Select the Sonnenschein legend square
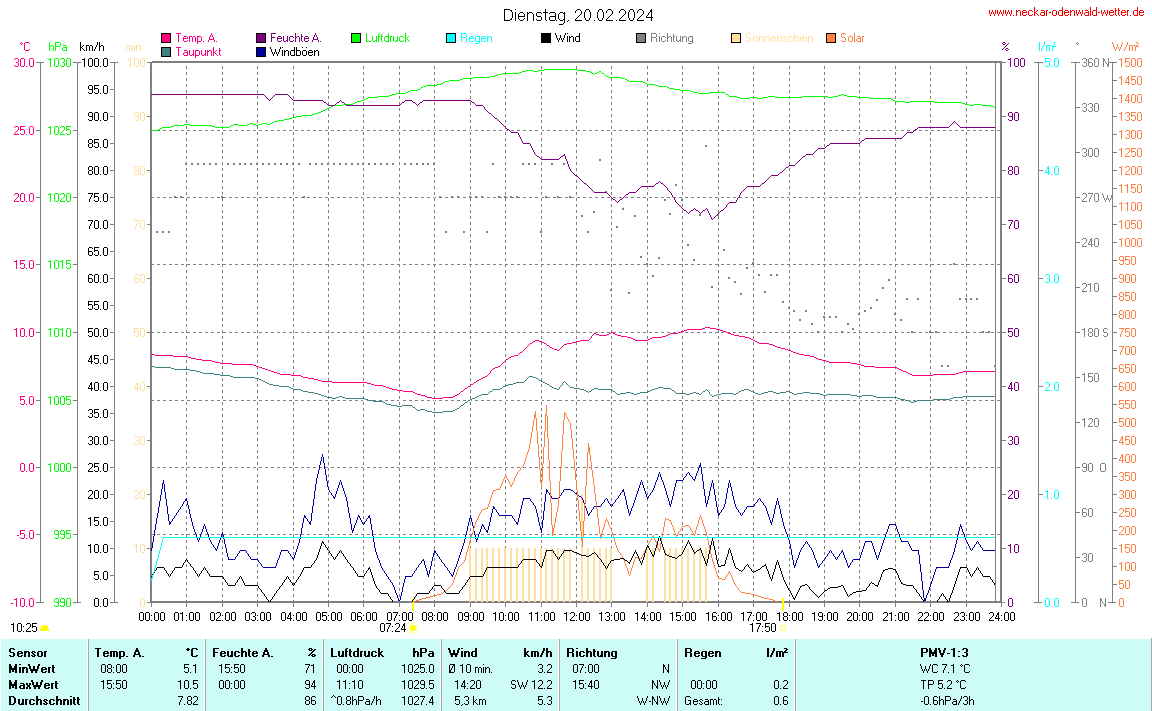 click(x=736, y=38)
